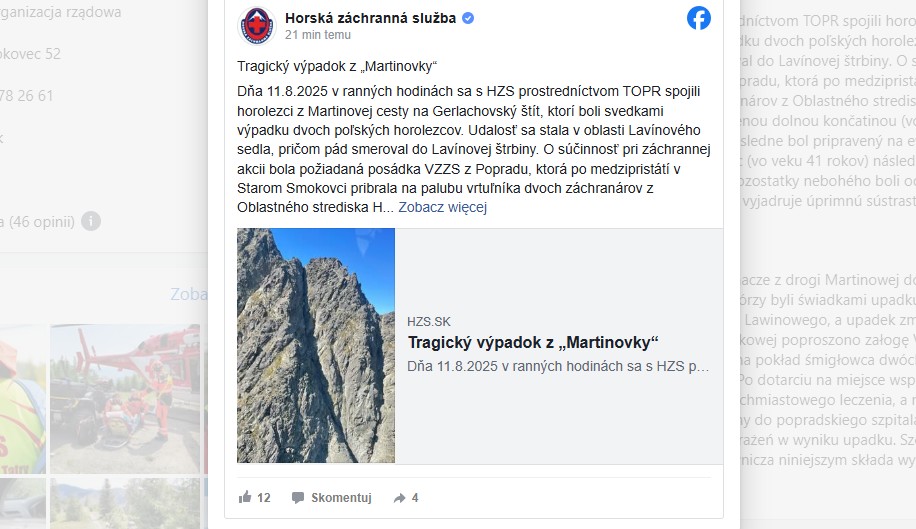Image resolution: width=916 pixels, height=529 pixels.
Task: Open the Horská záchranná služba page name
Action: tap(370, 18)
